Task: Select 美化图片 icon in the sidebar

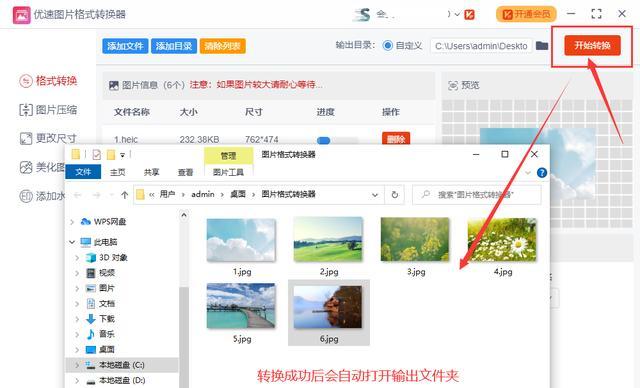Action: [x=26, y=167]
